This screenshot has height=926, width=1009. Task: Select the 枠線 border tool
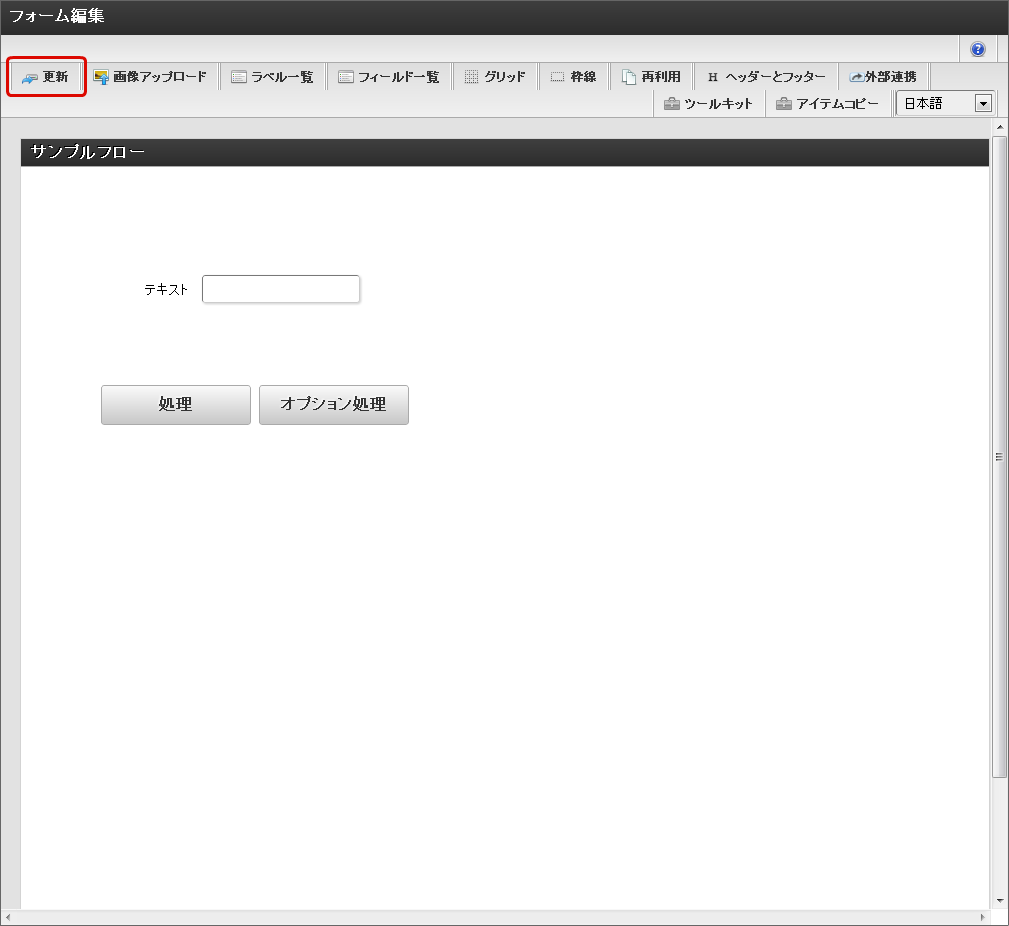click(x=573, y=77)
